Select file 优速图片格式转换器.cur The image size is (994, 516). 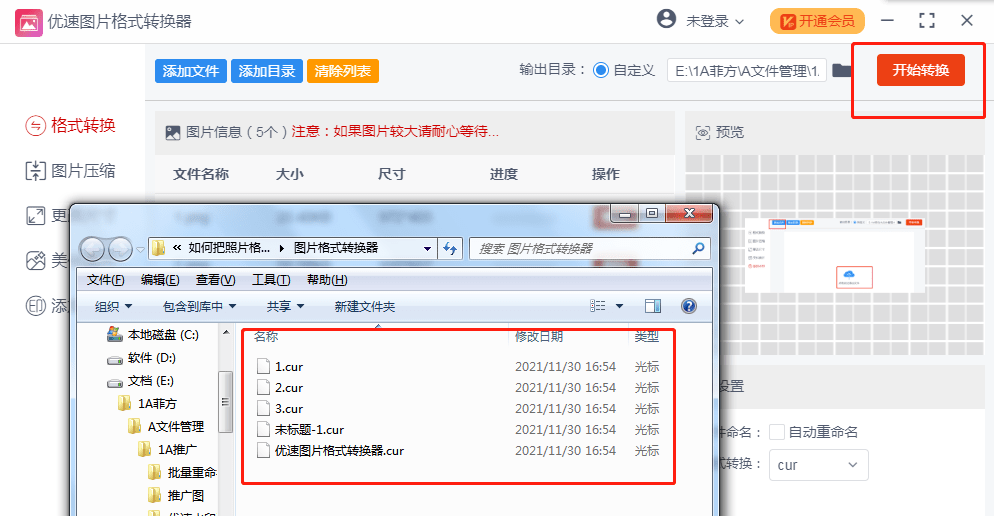(330, 451)
